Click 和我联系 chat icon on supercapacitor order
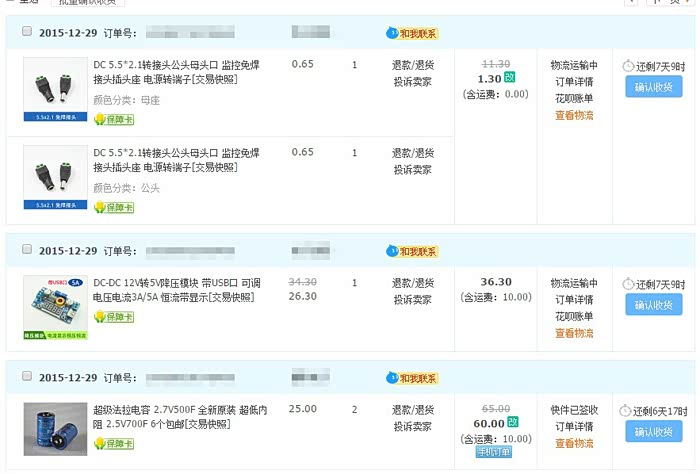The width and height of the screenshot is (700, 474). [x=412, y=379]
